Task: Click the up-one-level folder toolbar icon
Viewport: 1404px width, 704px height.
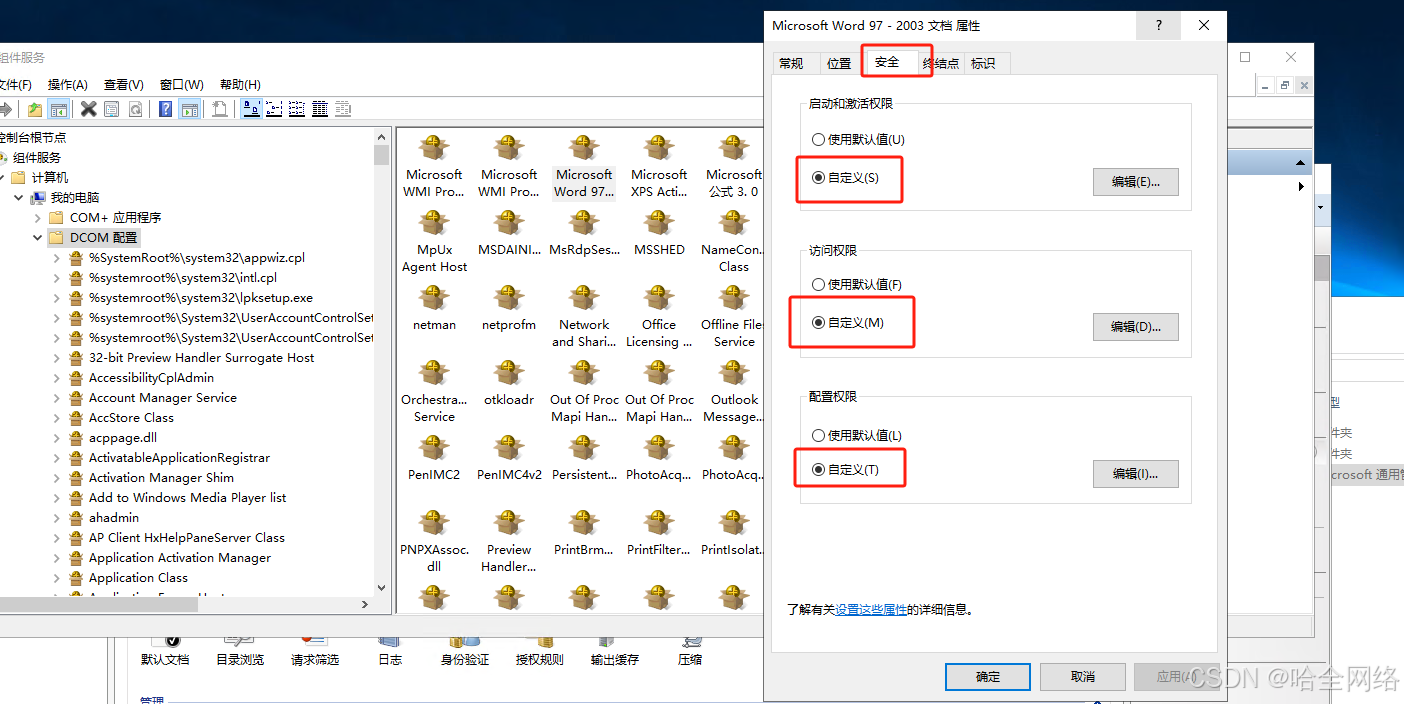Action: click(x=35, y=109)
